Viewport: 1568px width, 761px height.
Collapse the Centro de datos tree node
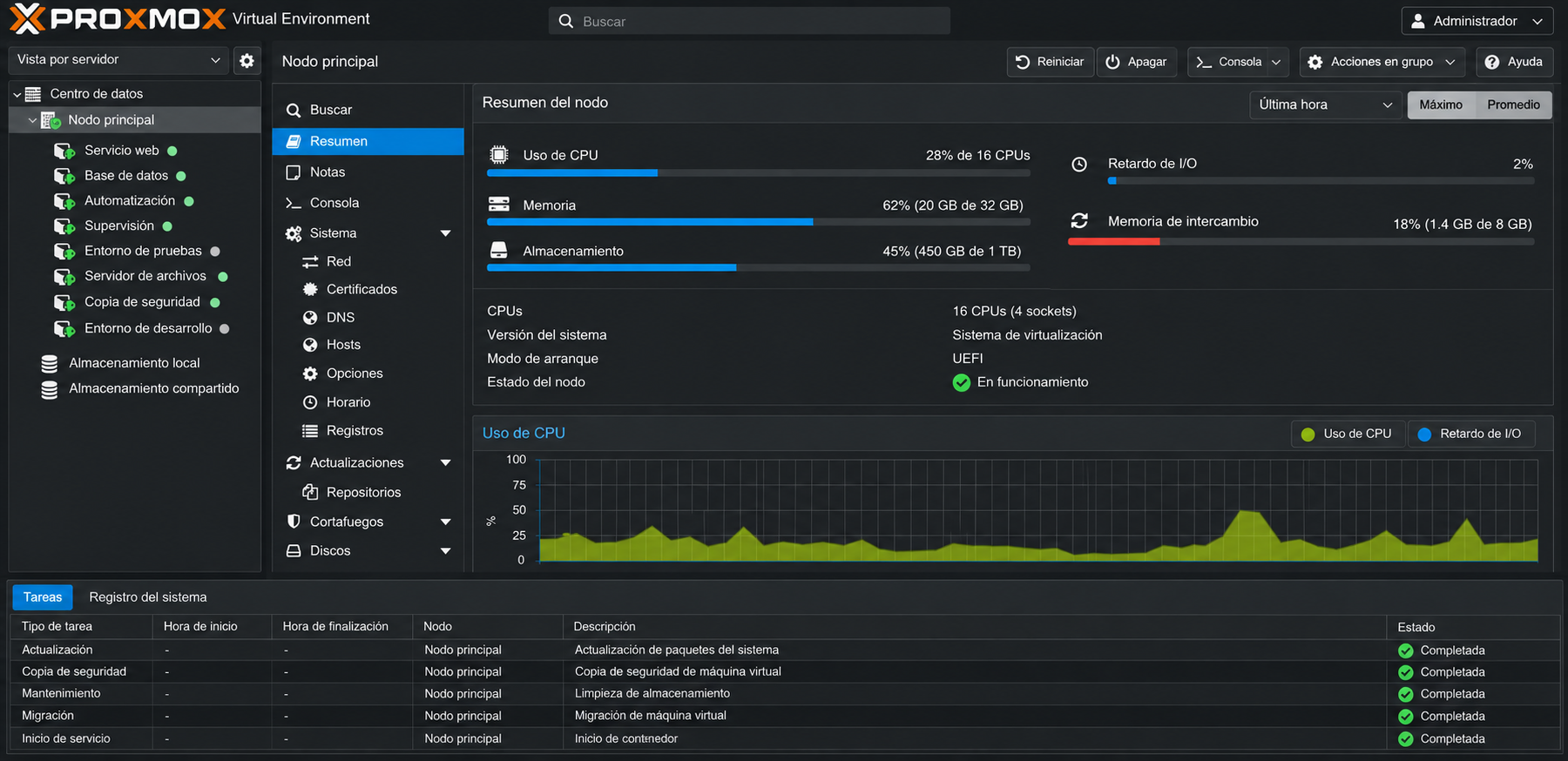(x=17, y=94)
